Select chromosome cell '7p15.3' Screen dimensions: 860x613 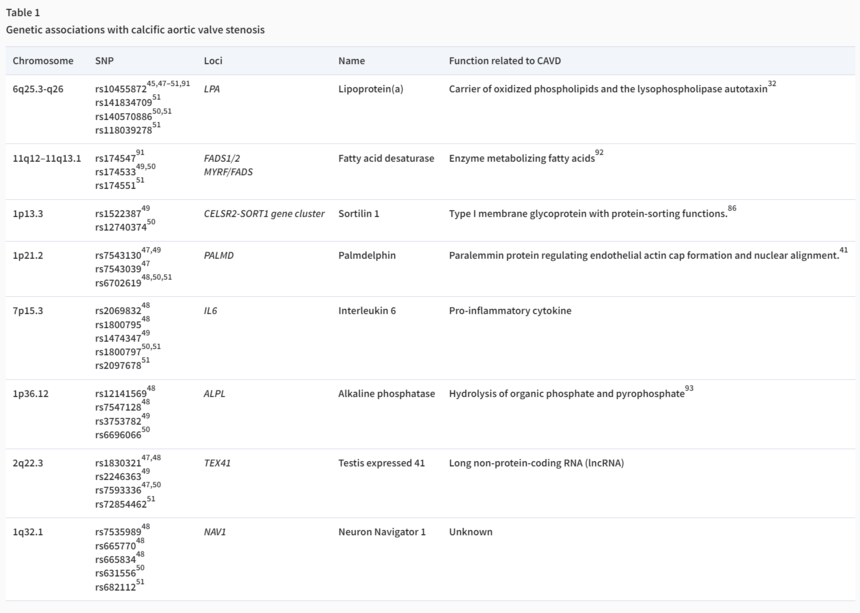(27, 311)
